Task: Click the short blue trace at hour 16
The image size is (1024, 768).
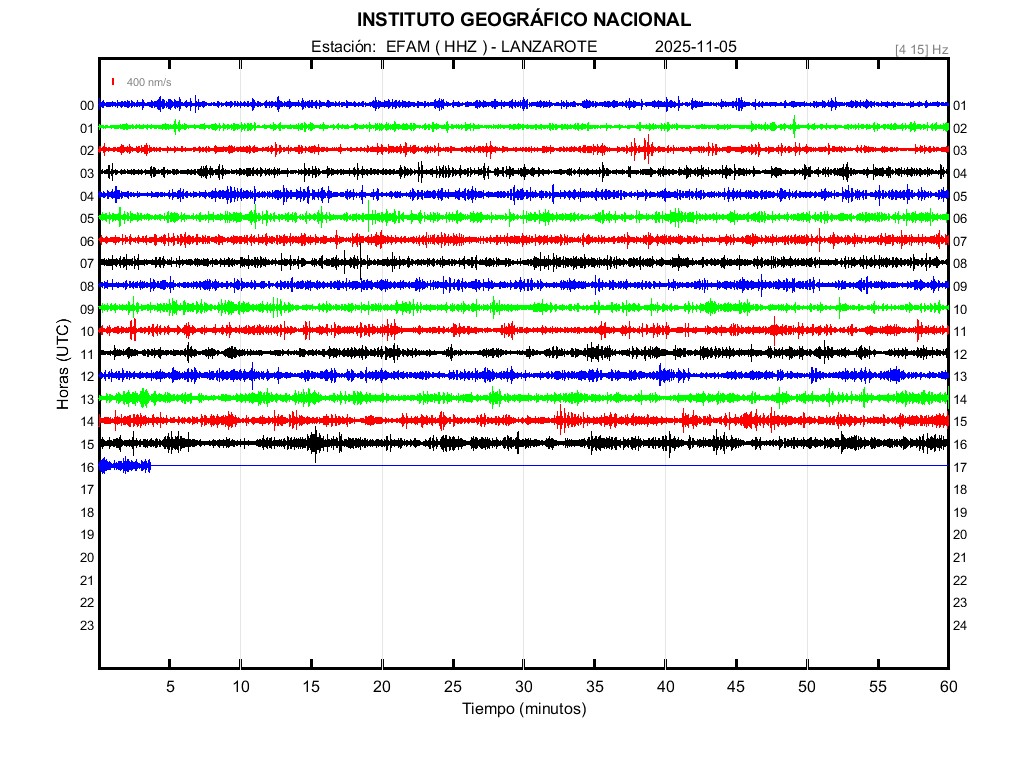Action: click(x=125, y=466)
